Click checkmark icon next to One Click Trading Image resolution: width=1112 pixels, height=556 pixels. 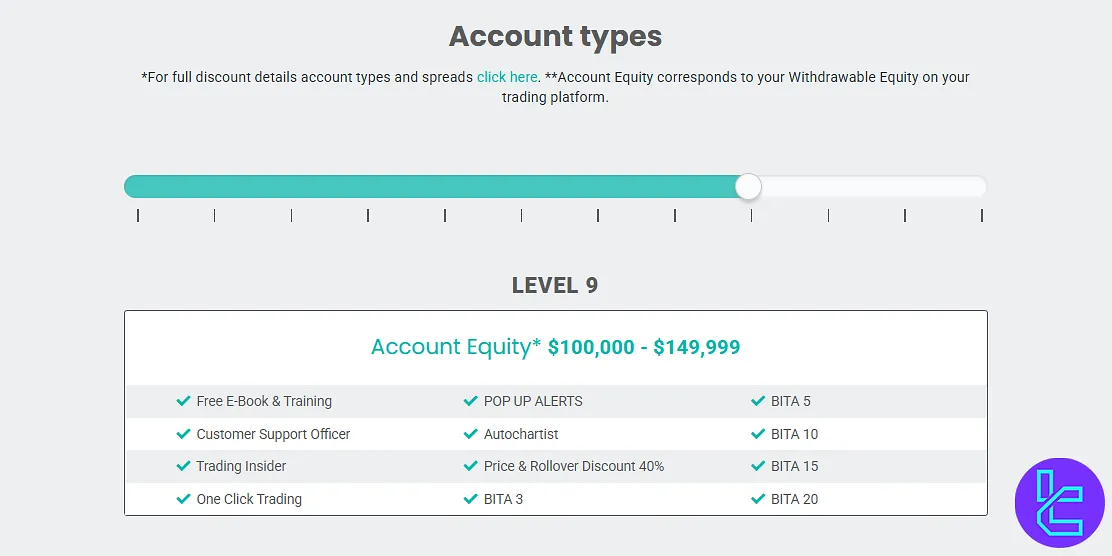coord(183,499)
